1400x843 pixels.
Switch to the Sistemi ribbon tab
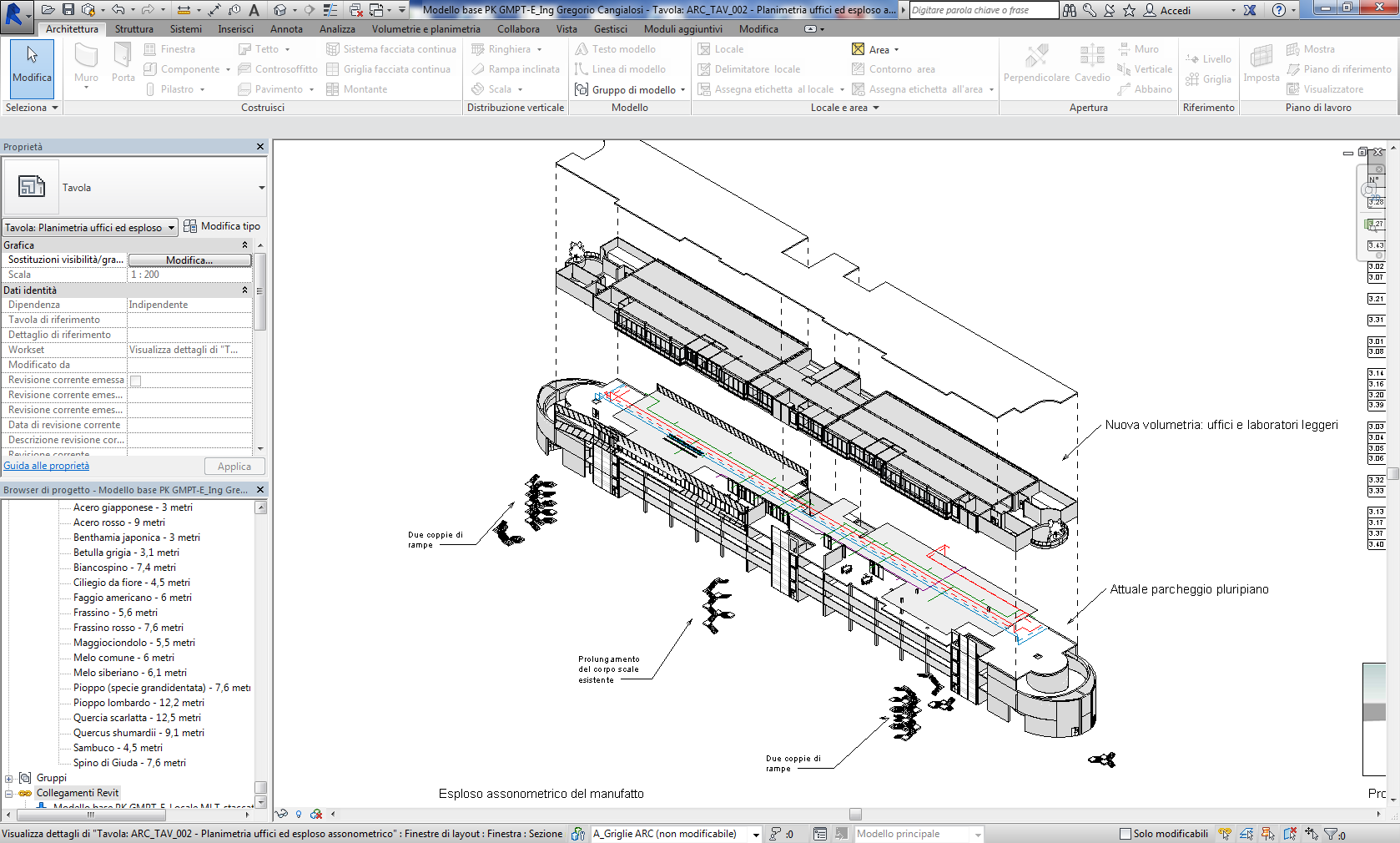click(185, 28)
